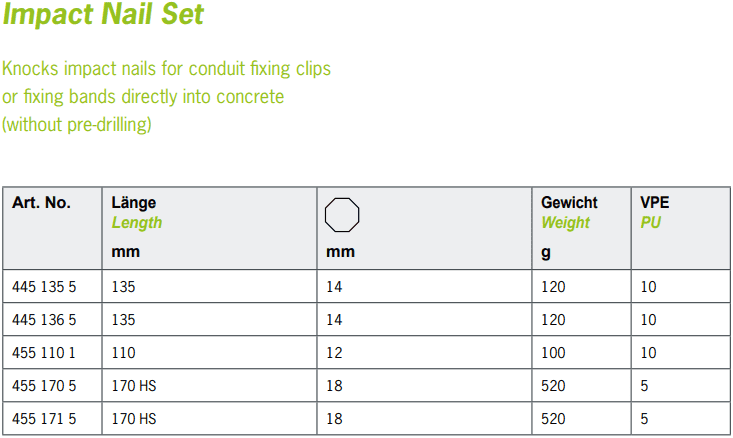Viewport: 733px width, 438px height.
Task: Click the octagon shape icon in table header
Action: pyautogui.click(x=342, y=215)
